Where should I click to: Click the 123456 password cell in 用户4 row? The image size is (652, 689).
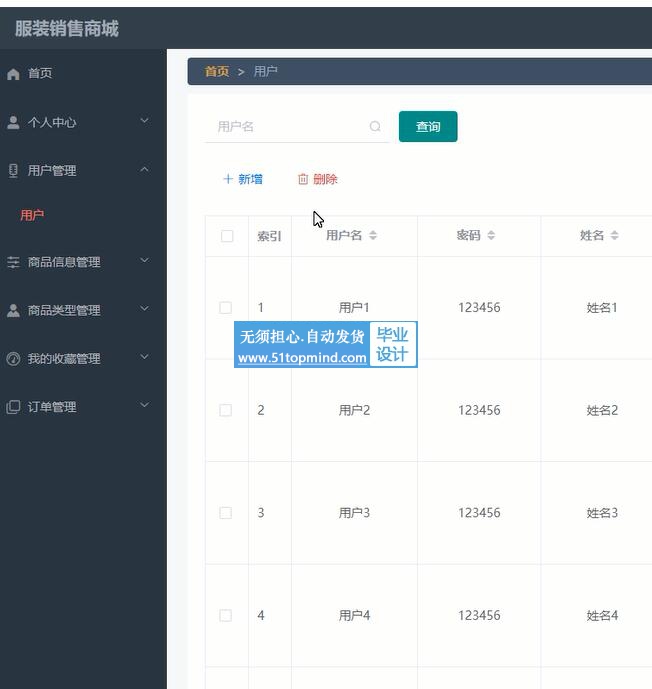[479, 616]
